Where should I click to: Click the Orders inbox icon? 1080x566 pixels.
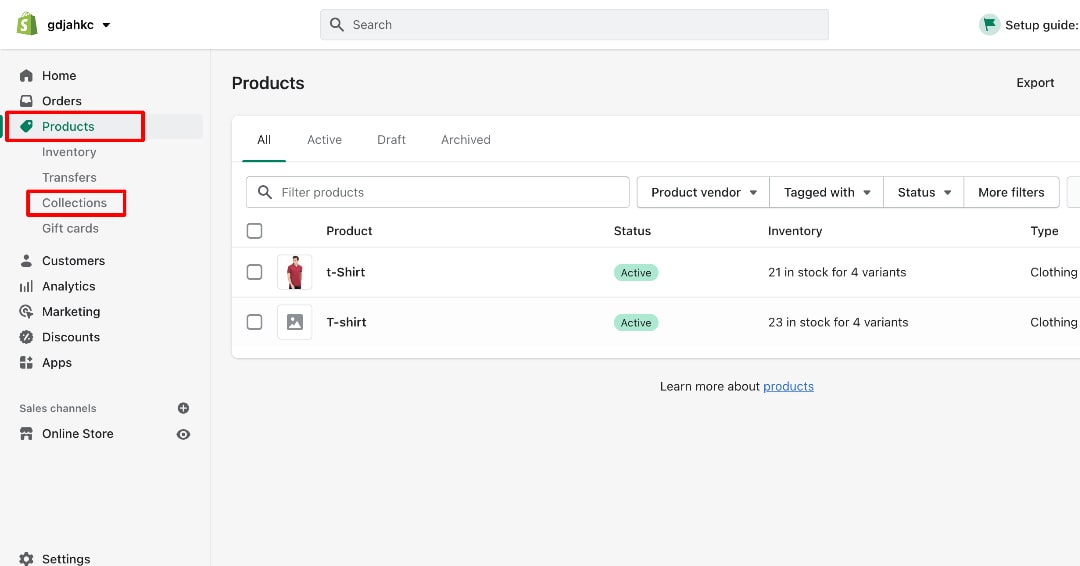(x=26, y=101)
